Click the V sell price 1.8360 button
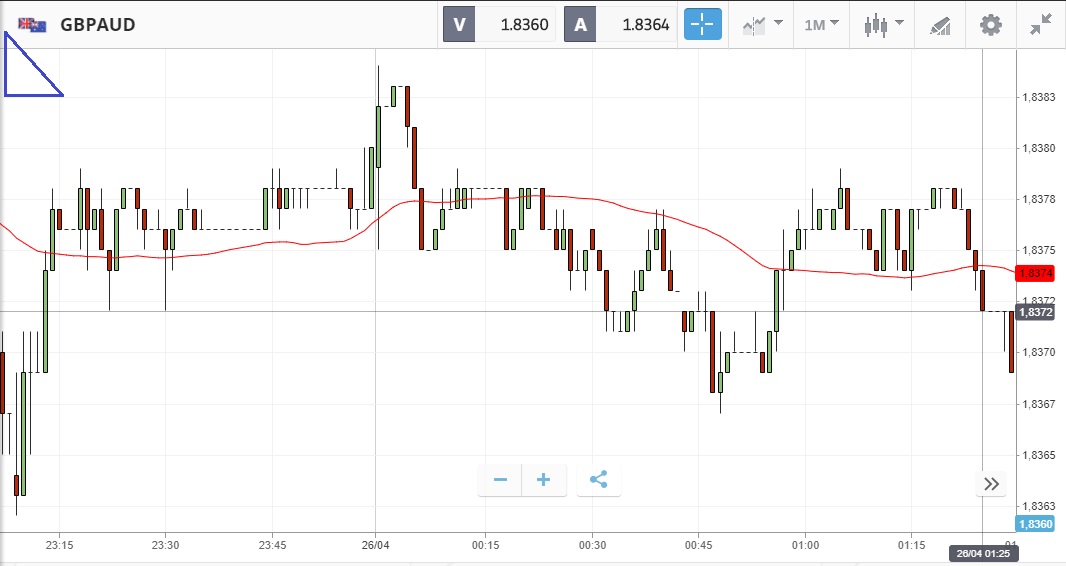 click(x=499, y=24)
